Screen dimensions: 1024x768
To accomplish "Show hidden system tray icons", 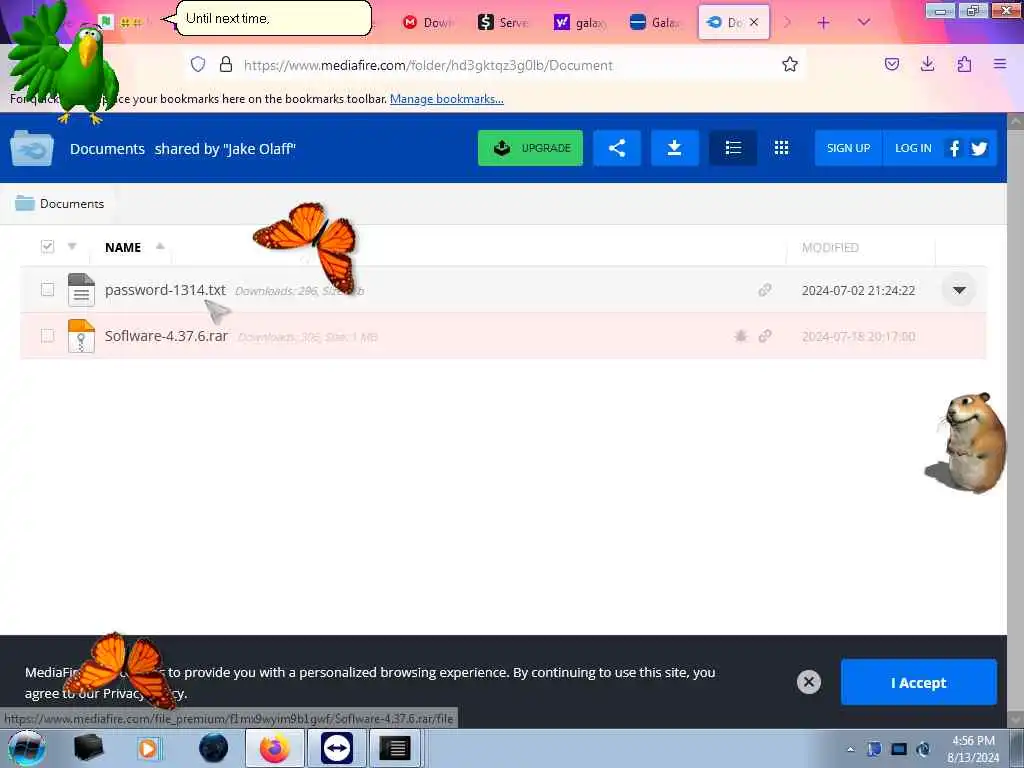I will click(x=850, y=749).
